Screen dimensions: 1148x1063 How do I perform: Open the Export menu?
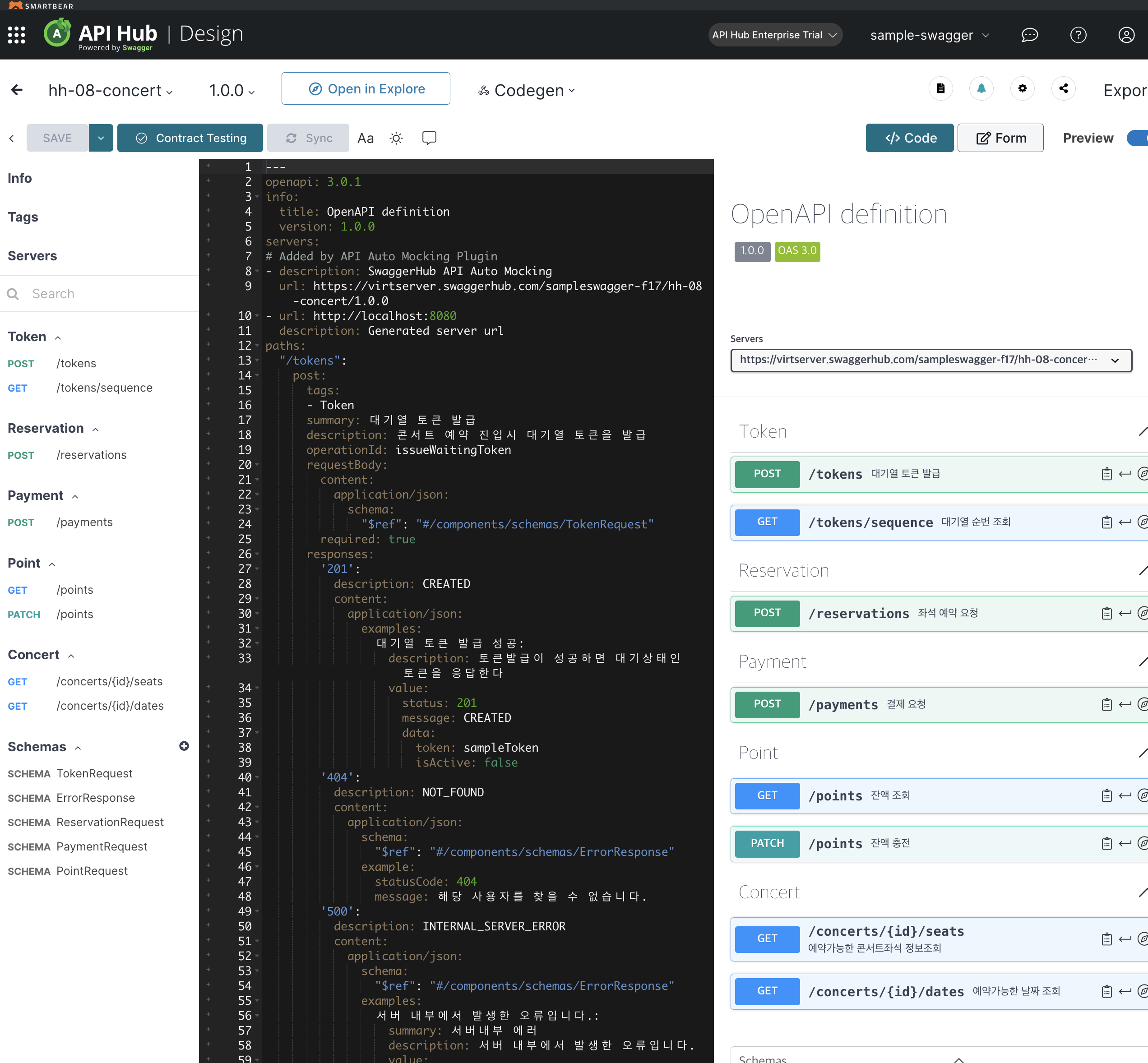[1125, 90]
